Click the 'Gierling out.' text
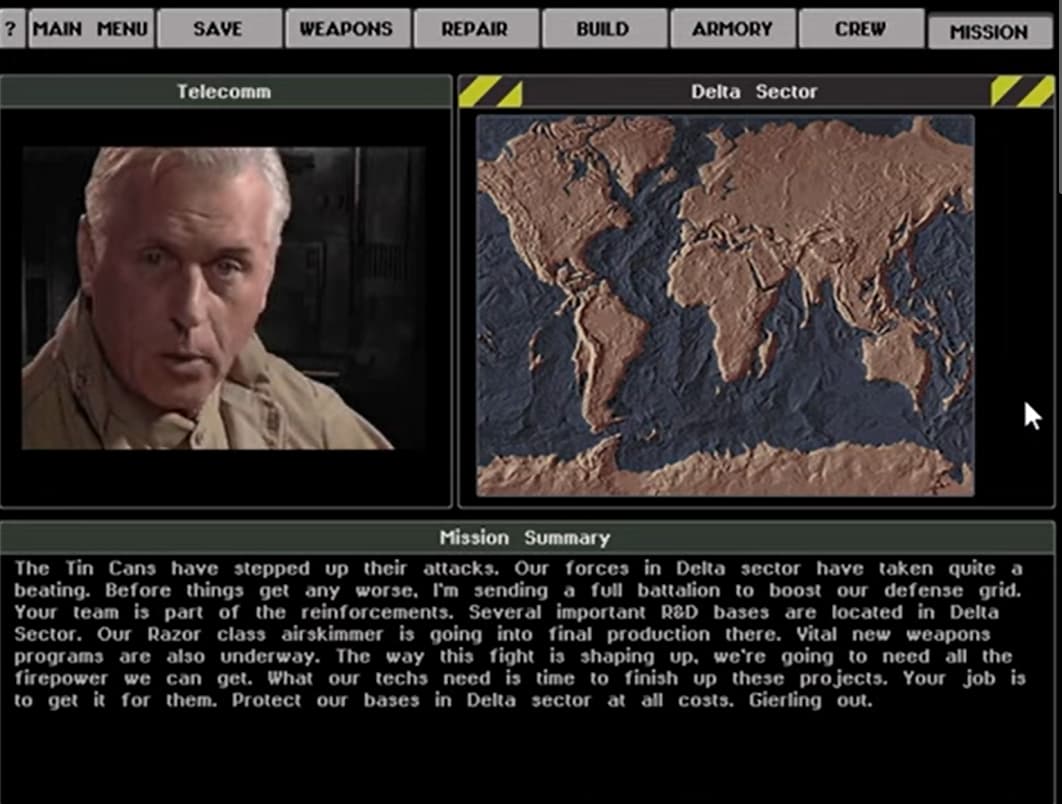Screen dimensions: 1062x804 [x=810, y=700]
